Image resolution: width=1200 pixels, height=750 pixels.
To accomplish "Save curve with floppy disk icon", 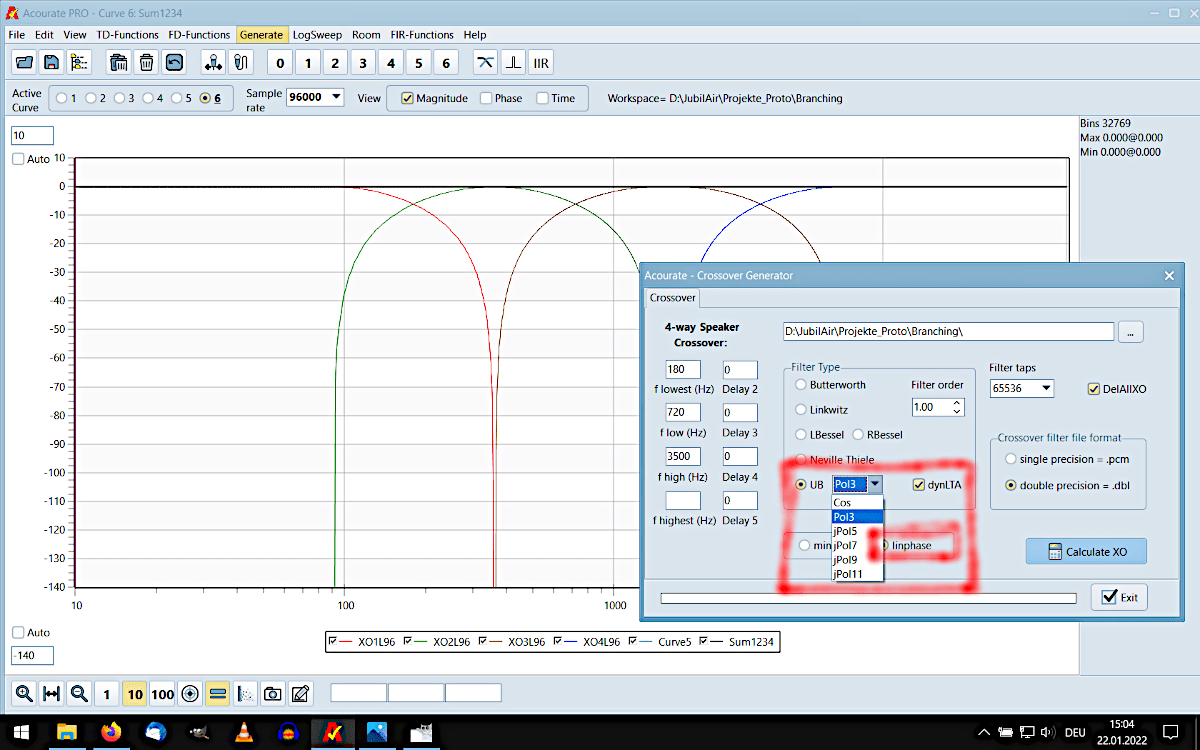I will 51,62.
